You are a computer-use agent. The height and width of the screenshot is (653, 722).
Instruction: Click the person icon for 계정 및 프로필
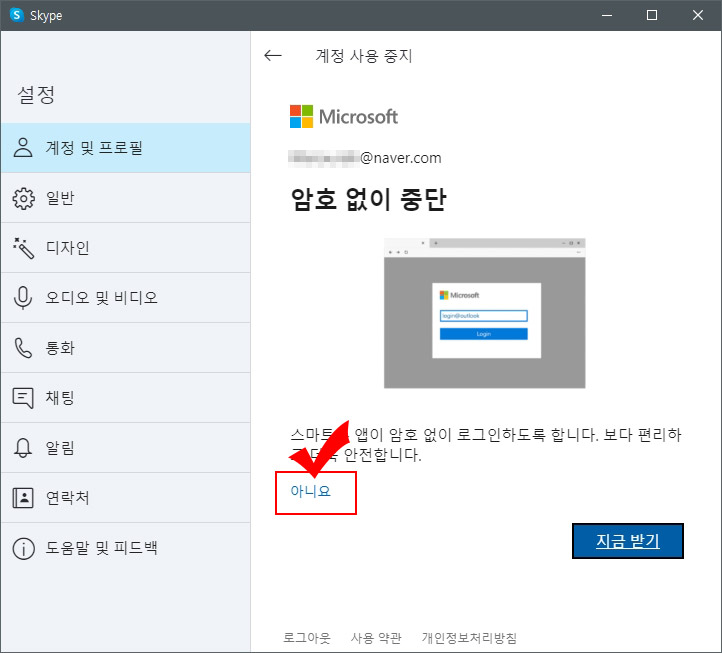pyautogui.click(x=23, y=147)
